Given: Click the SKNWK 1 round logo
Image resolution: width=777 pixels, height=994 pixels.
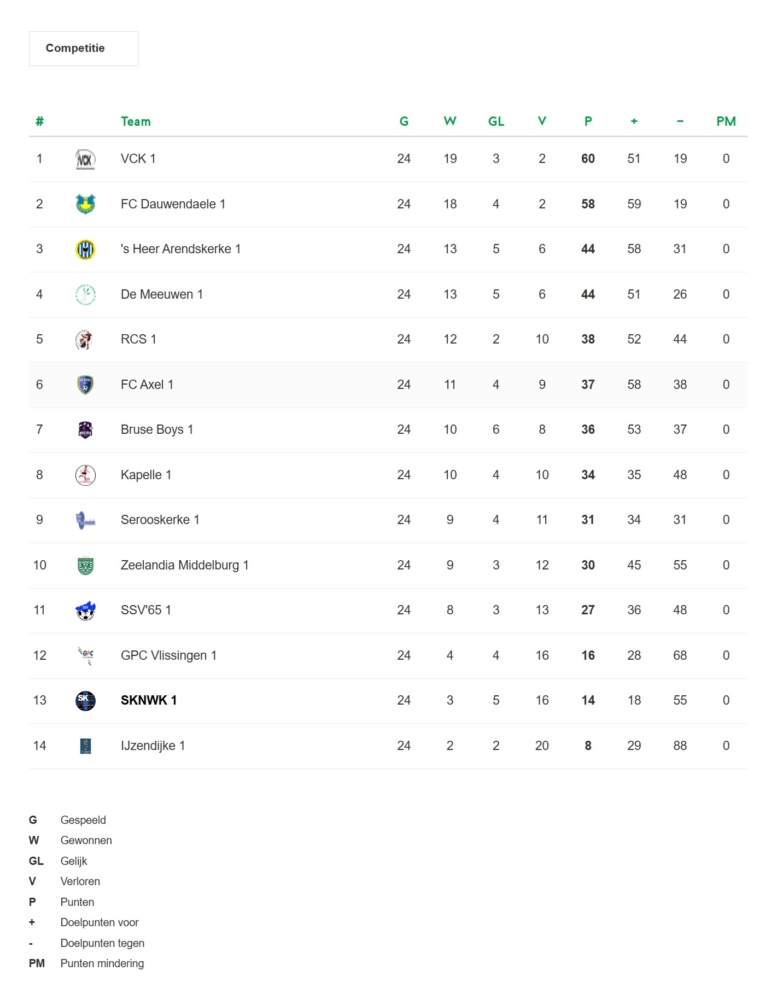Looking at the screenshot, I should click(x=86, y=700).
